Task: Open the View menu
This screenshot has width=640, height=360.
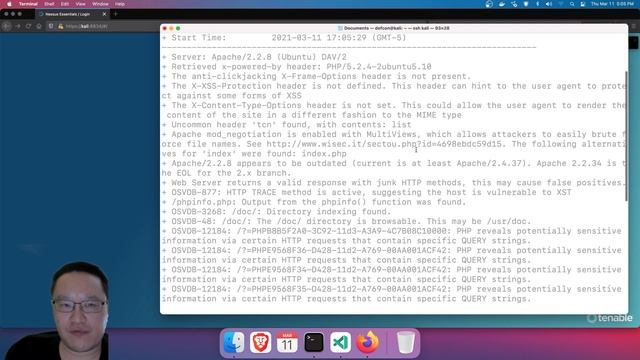Action: (80, 4)
